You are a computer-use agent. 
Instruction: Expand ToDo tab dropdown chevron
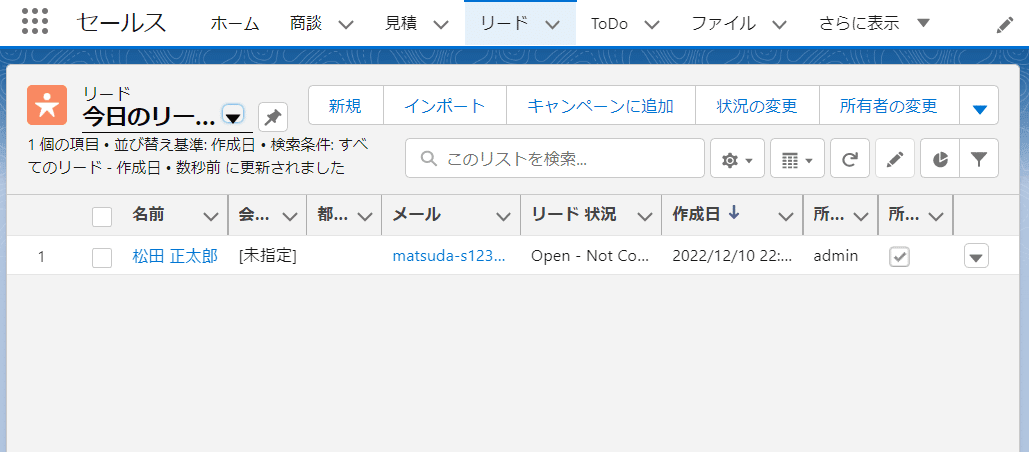pos(651,25)
